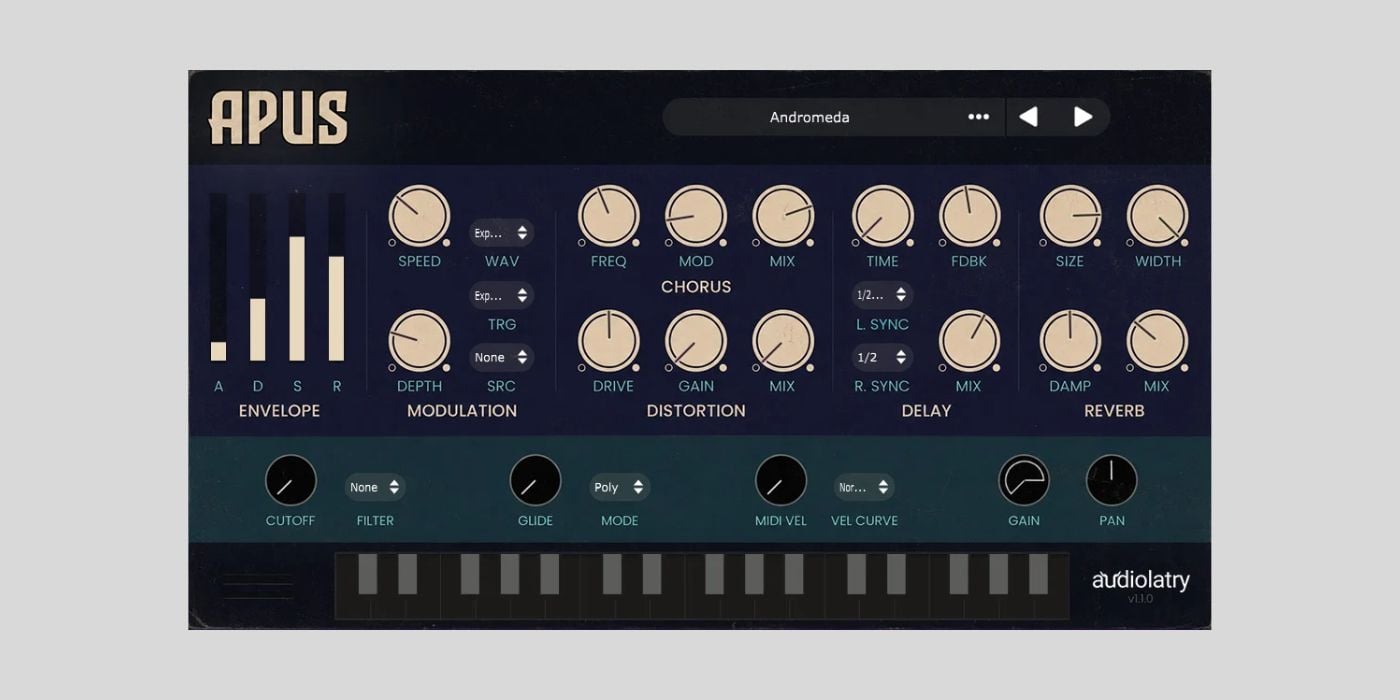Click the horizontal lines beside the keyboard
The height and width of the screenshot is (700, 1400).
pyautogui.click(x=258, y=584)
